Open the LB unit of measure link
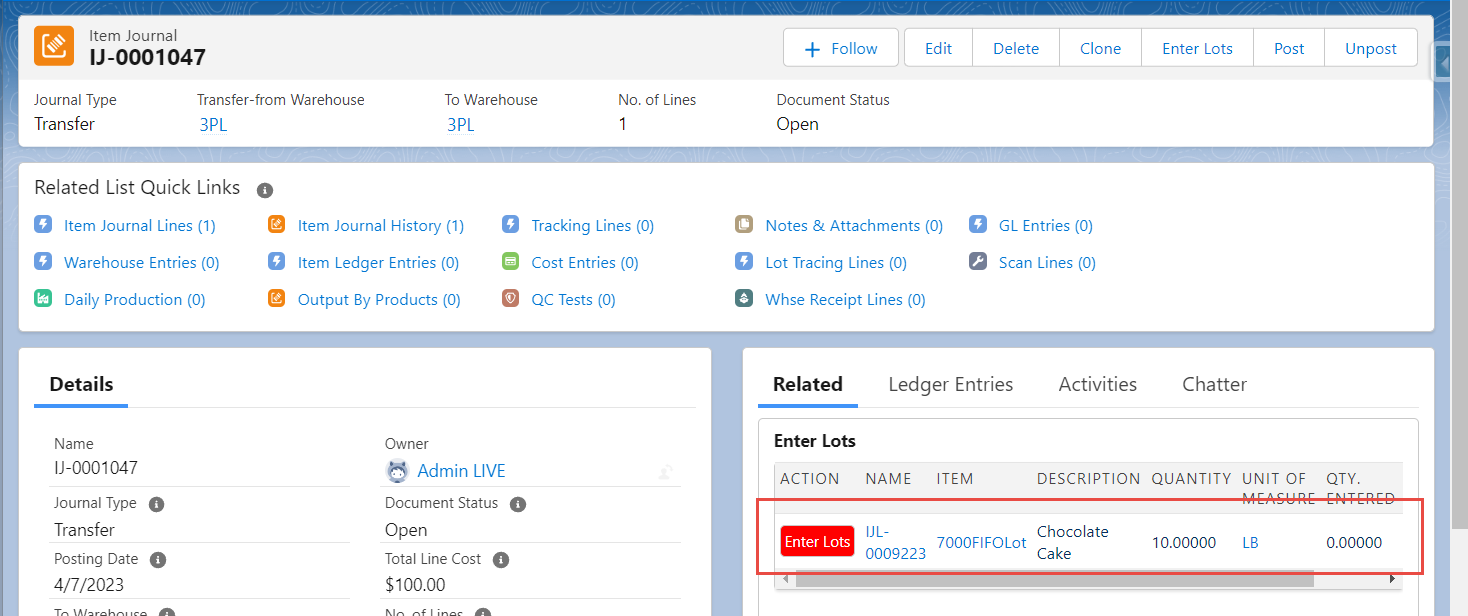1468x616 pixels. 1250,543
